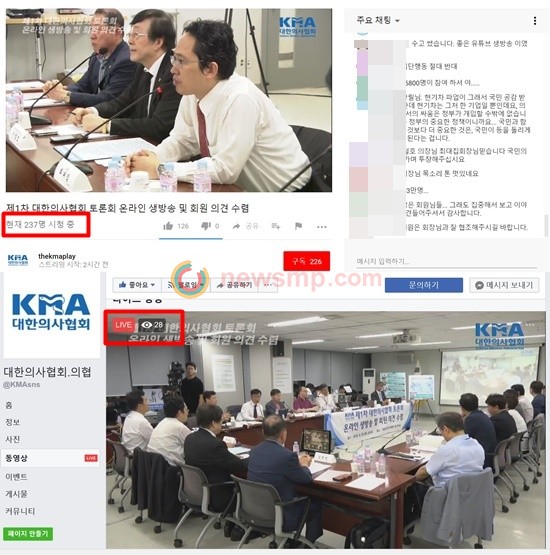Open the chat panel vertical dots menu

(x=535, y=21)
